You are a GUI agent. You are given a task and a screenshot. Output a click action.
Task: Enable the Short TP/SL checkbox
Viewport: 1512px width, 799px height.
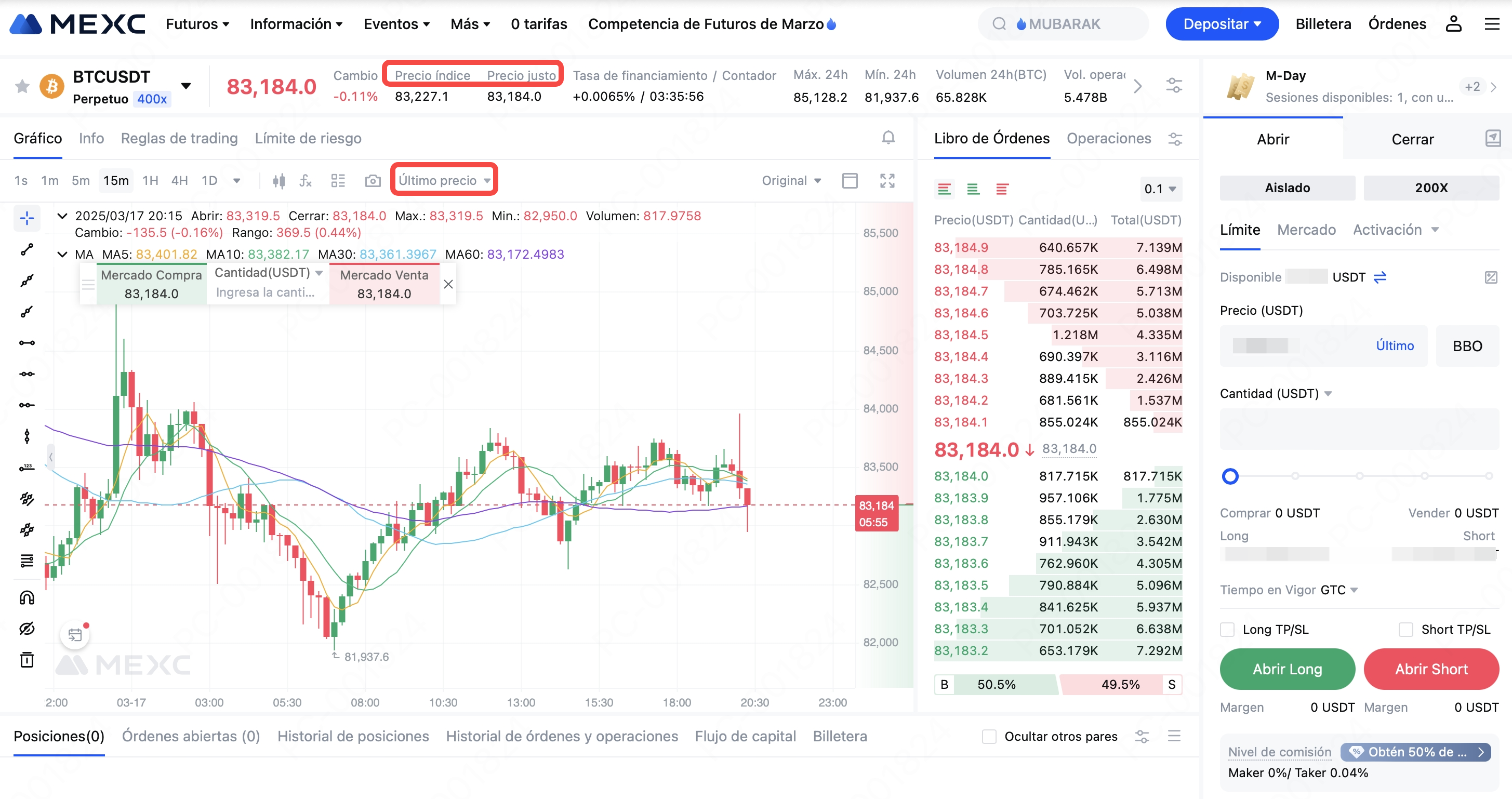tap(1406, 629)
